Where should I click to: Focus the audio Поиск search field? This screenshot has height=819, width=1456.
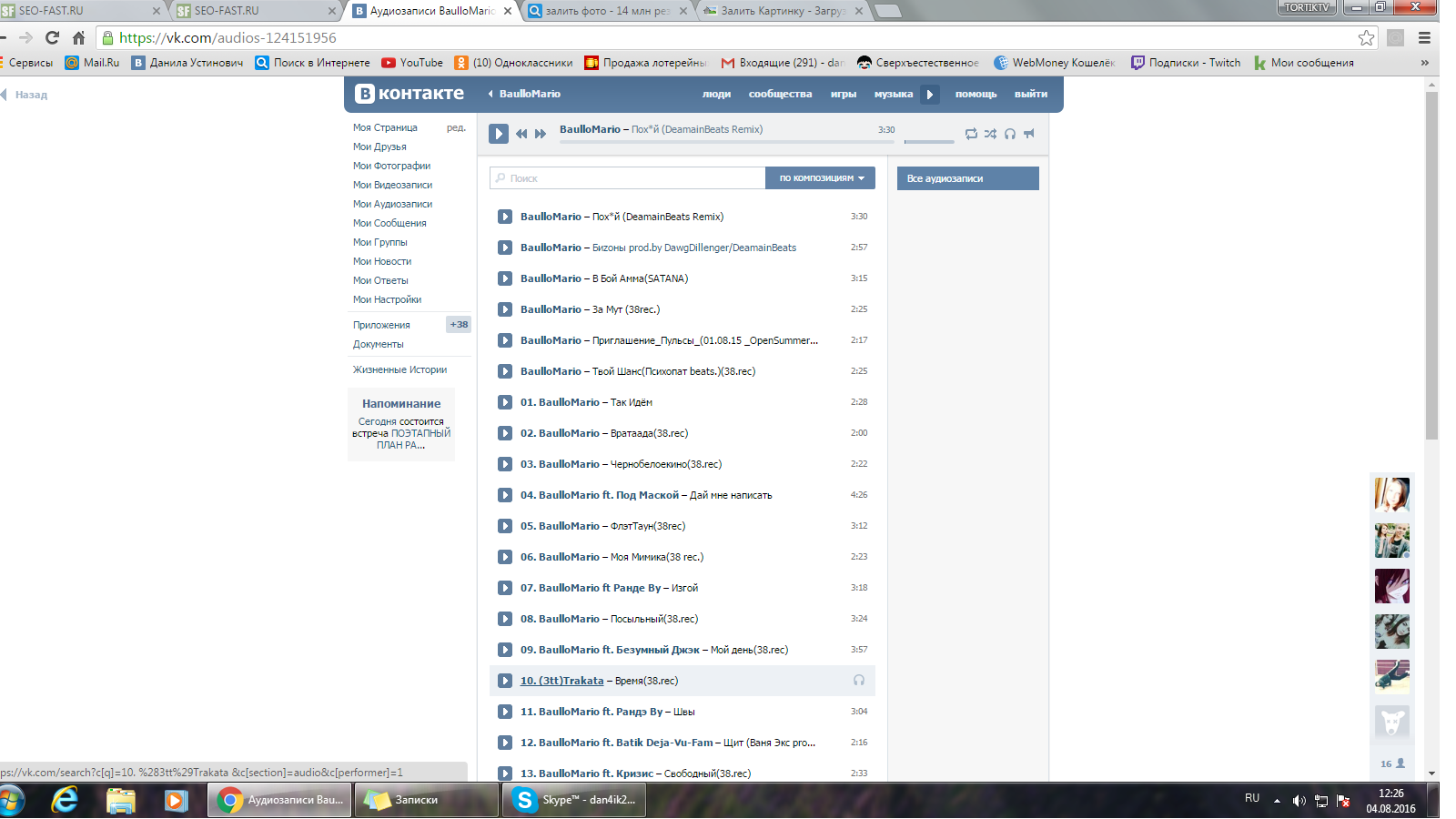point(628,178)
